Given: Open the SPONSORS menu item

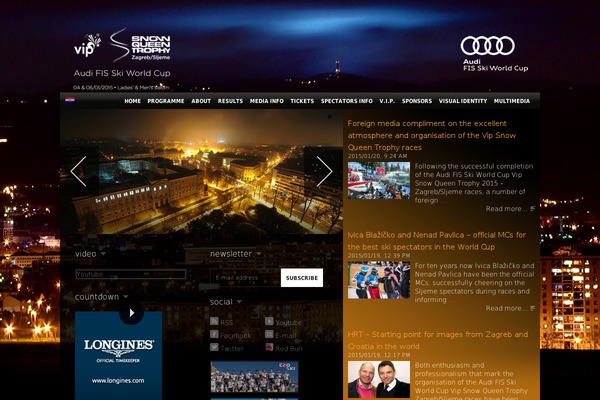Looking at the screenshot, I should click(x=417, y=101).
